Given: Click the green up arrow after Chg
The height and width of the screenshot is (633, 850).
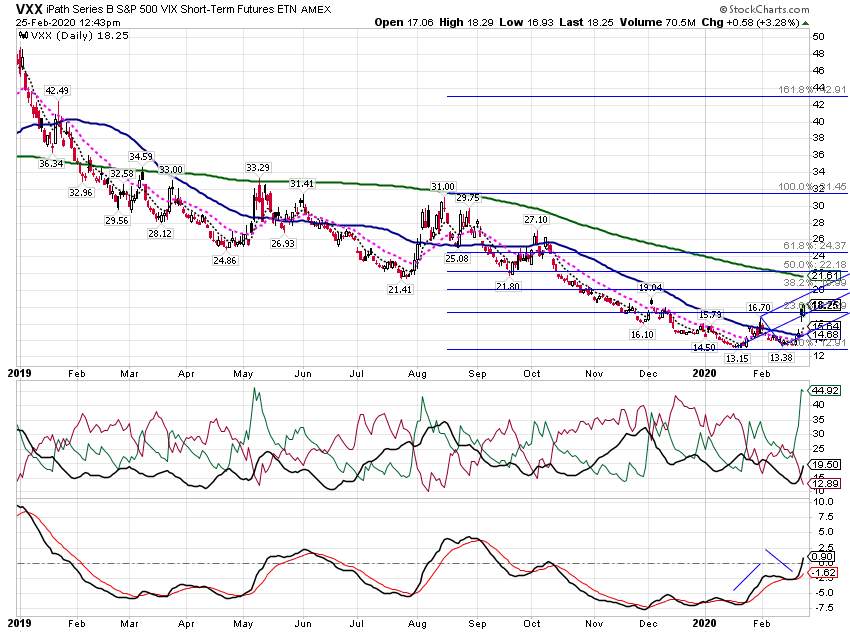Looking at the screenshot, I should tap(806, 23).
